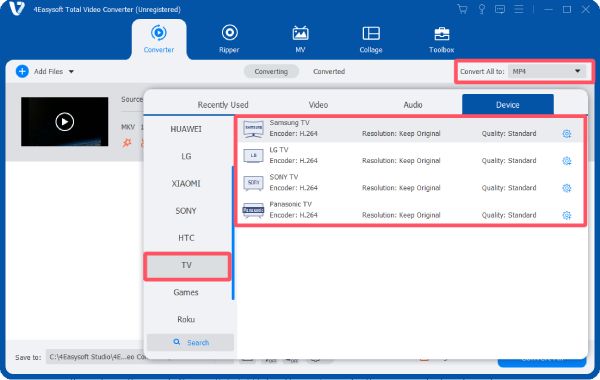This screenshot has width=600, height=380.
Task: Choose XIAOMI device category
Action: pos(186,183)
